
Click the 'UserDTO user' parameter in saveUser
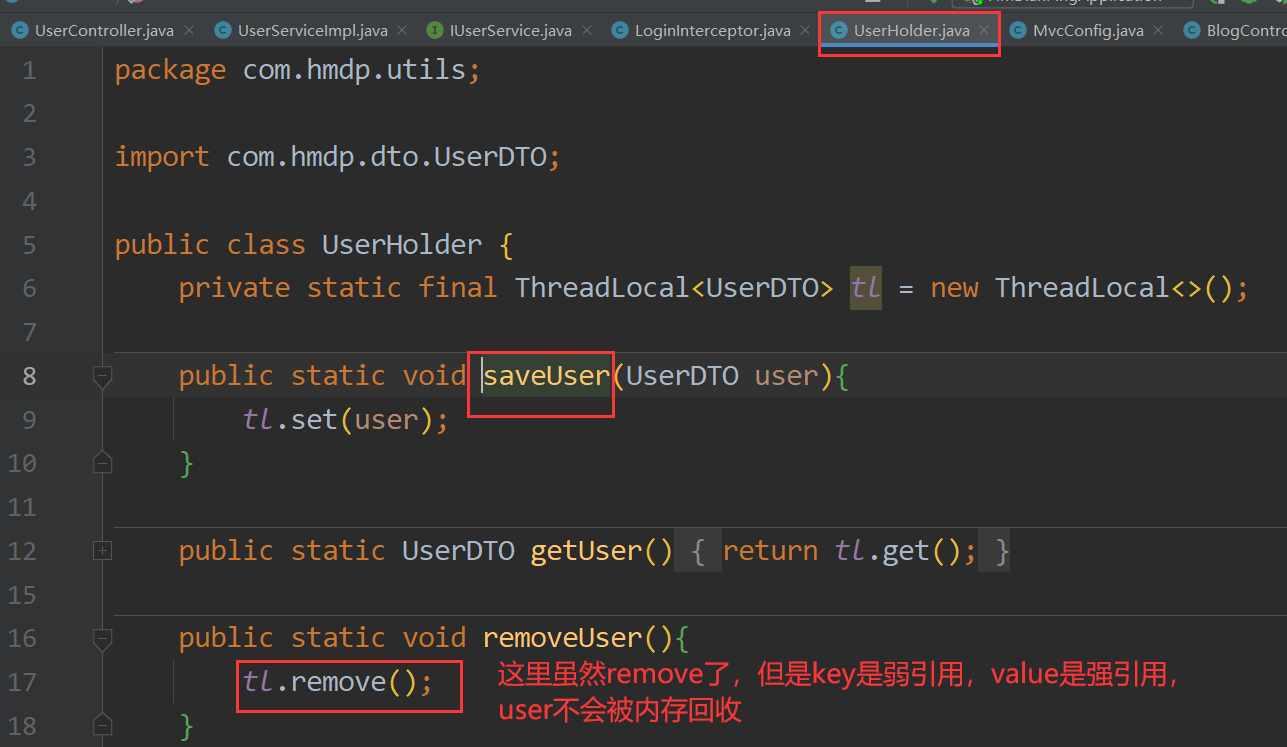[722, 376]
